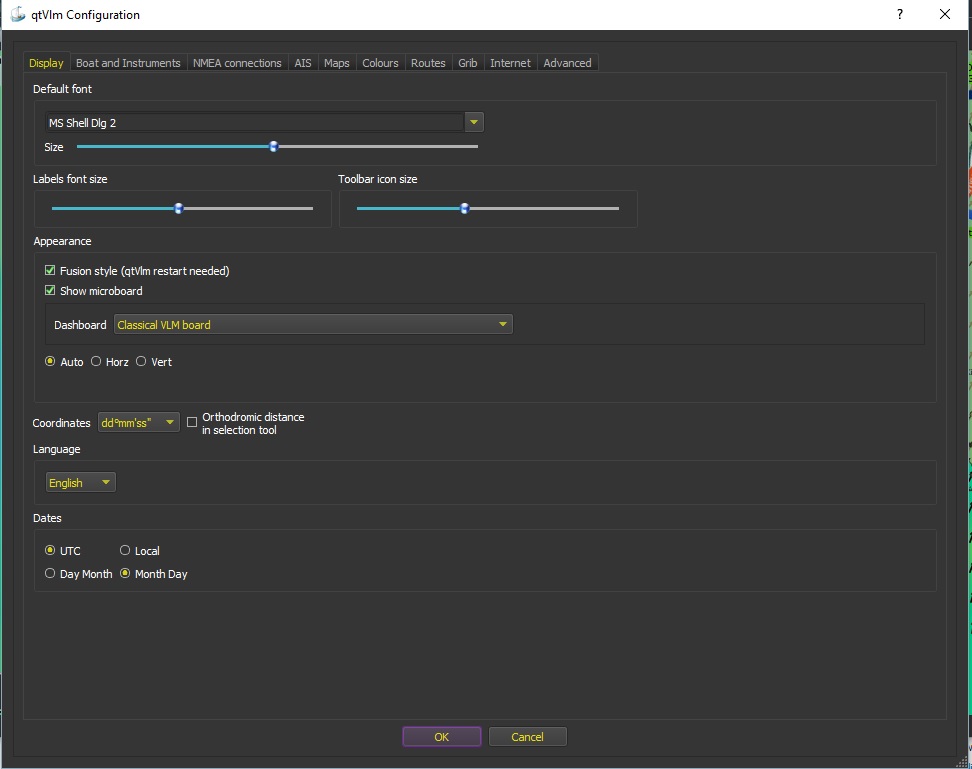Open the Coordinates format dropdown
The image size is (972, 769).
click(x=139, y=423)
